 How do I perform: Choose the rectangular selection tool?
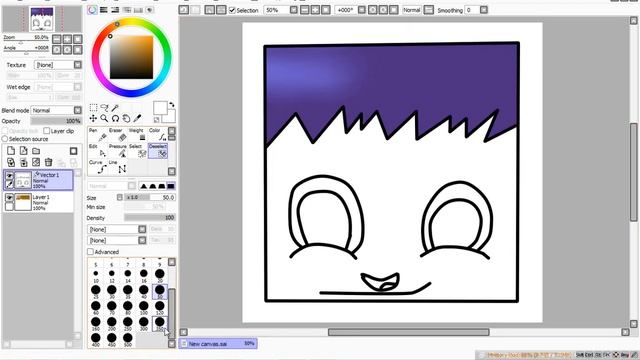point(93,107)
